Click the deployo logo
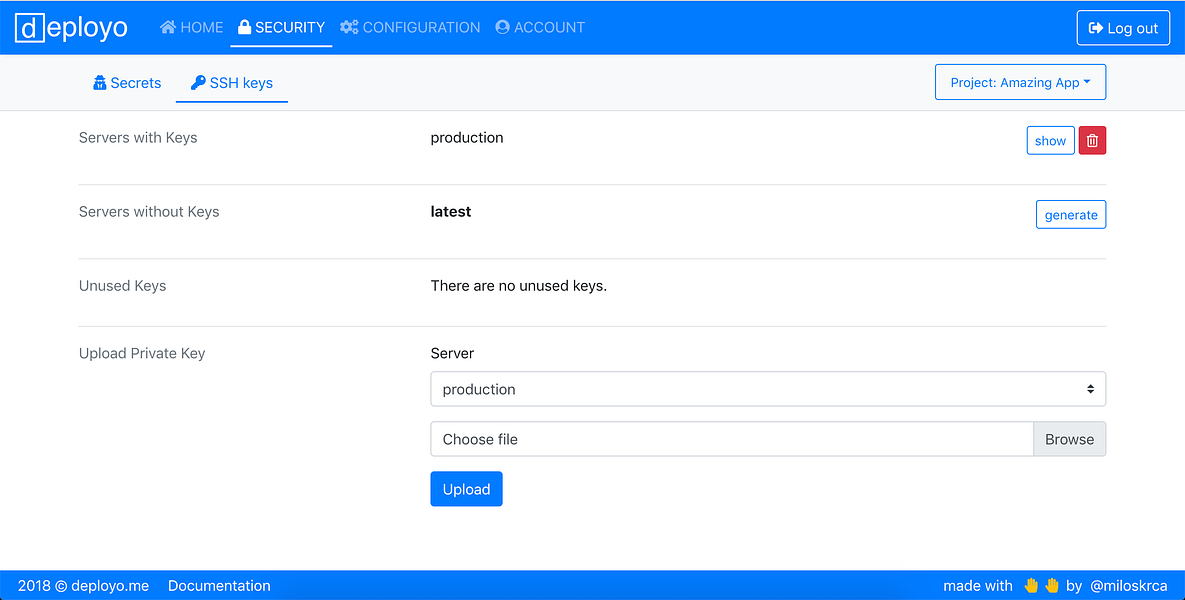The height and width of the screenshot is (600, 1185). coord(71,28)
